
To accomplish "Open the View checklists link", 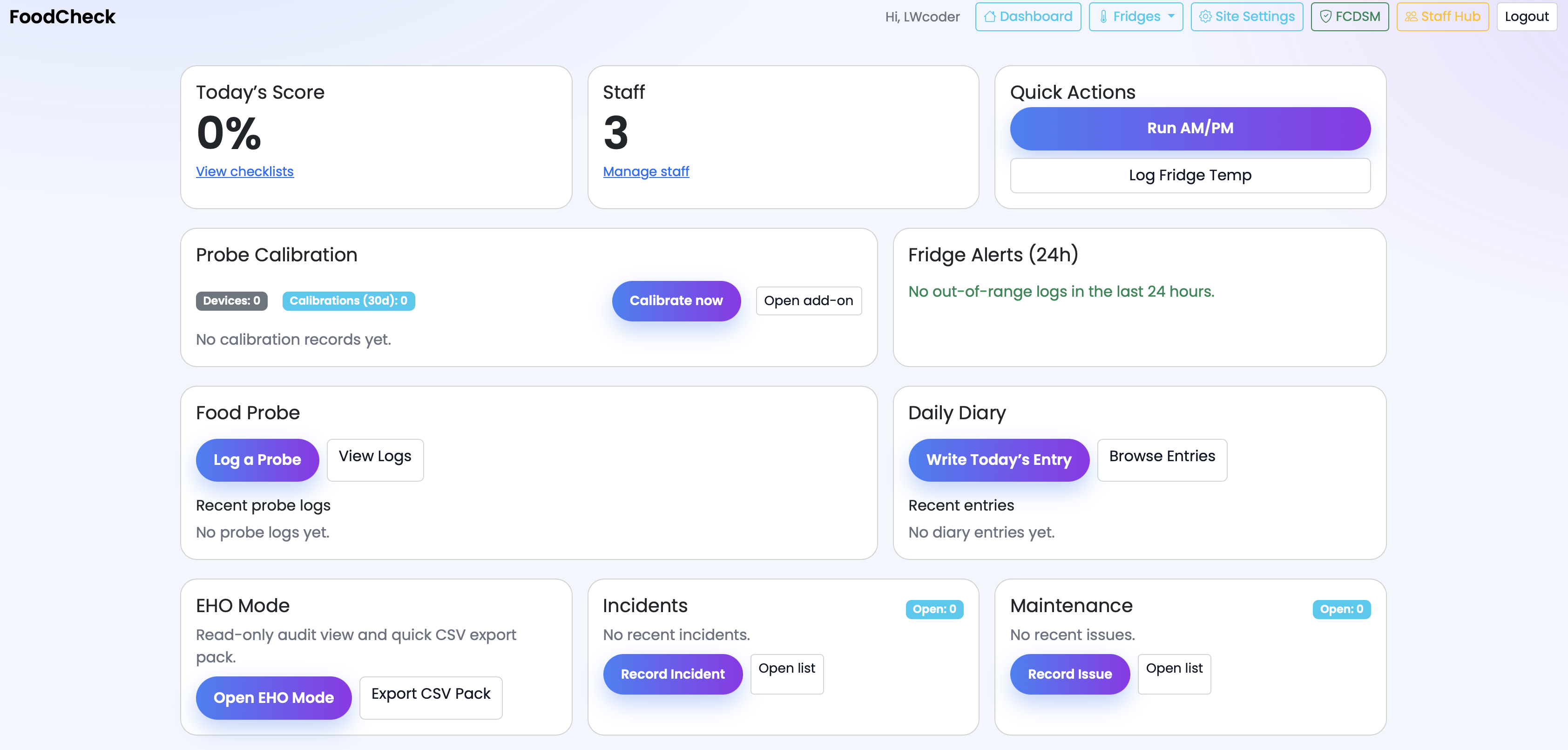I will (x=245, y=171).
